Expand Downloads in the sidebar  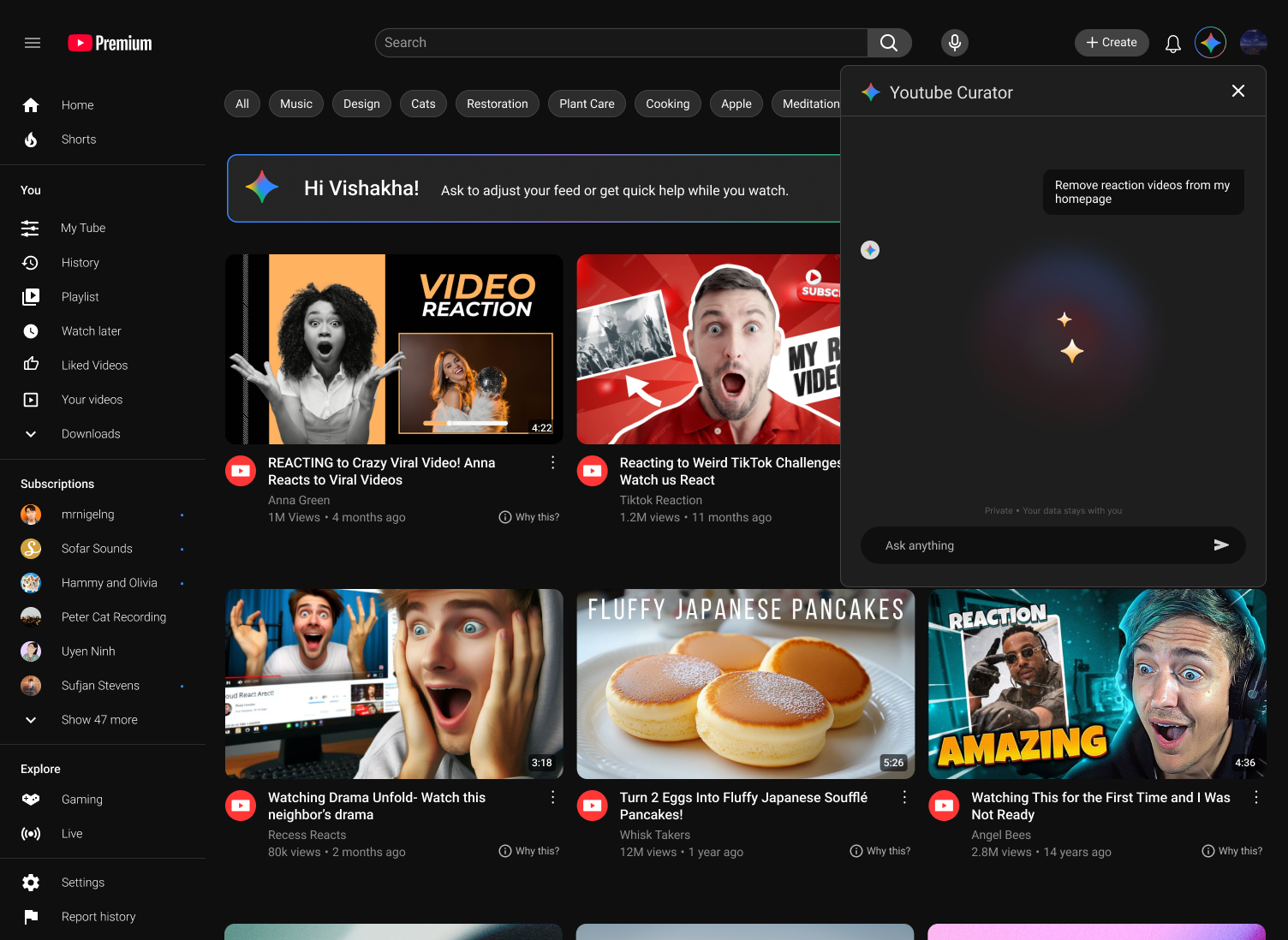pyautogui.click(x=91, y=433)
